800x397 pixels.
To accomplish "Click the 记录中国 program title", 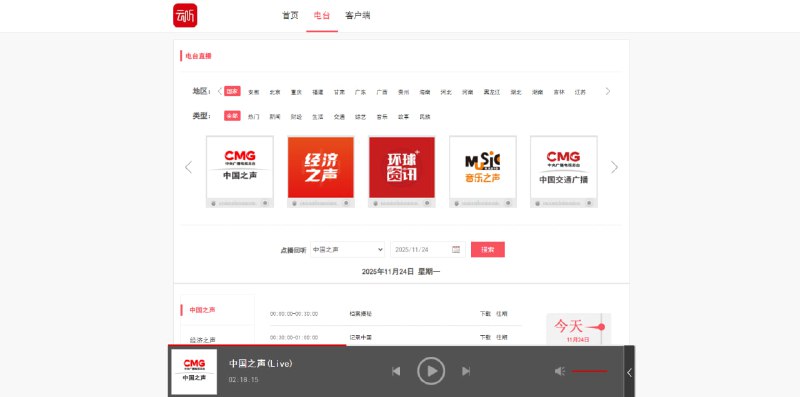I will pos(361,337).
